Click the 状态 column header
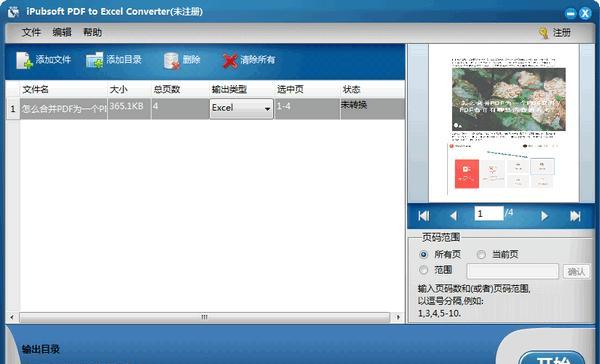 pos(372,90)
